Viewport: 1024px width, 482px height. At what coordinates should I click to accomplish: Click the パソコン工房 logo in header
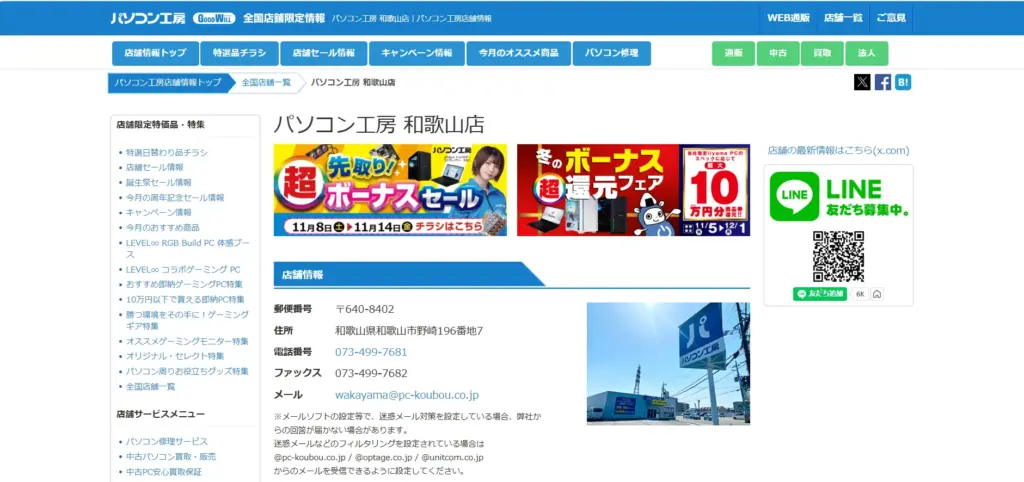point(148,18)
